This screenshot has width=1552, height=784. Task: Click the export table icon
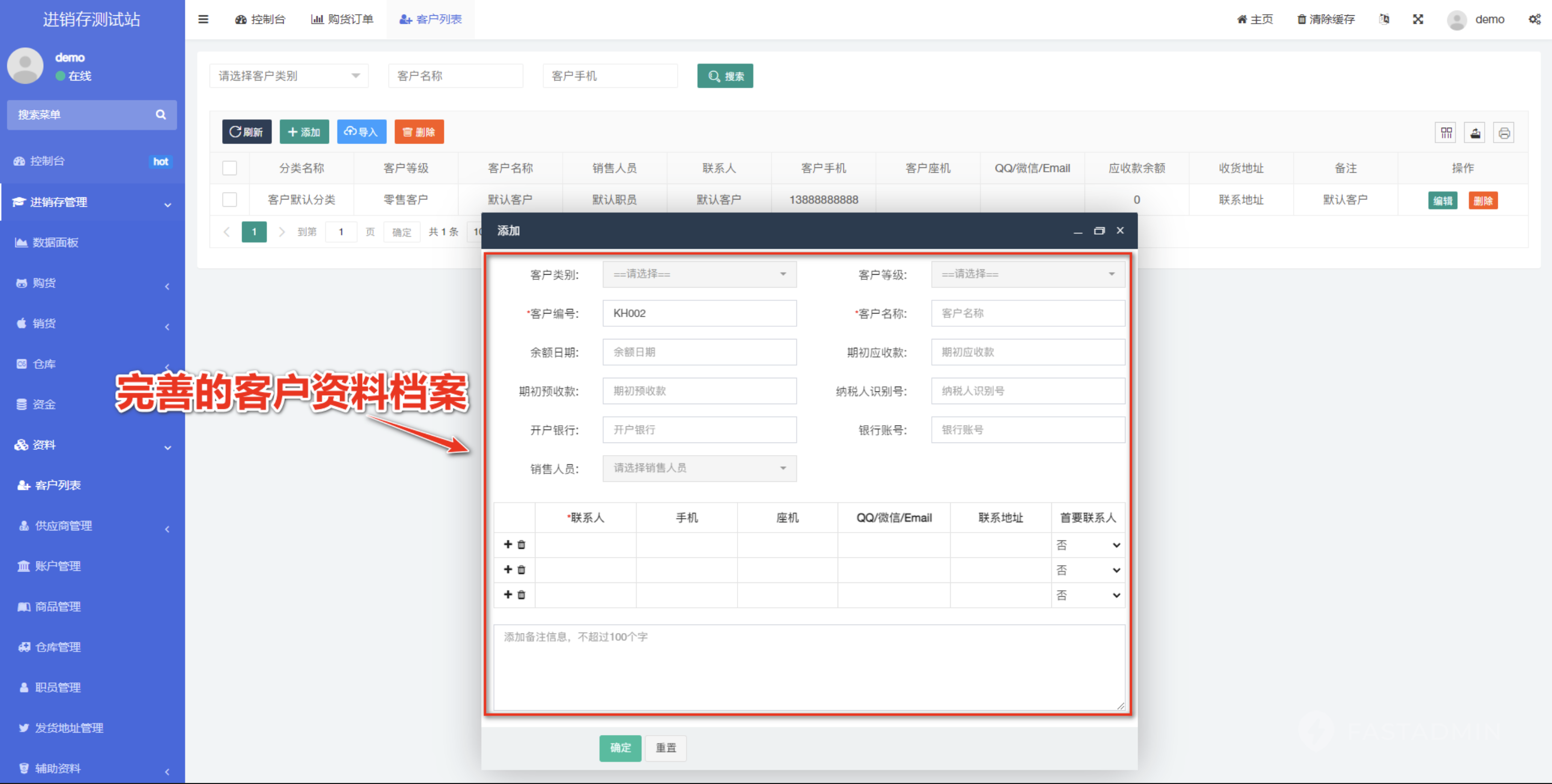pos(1475,133)
